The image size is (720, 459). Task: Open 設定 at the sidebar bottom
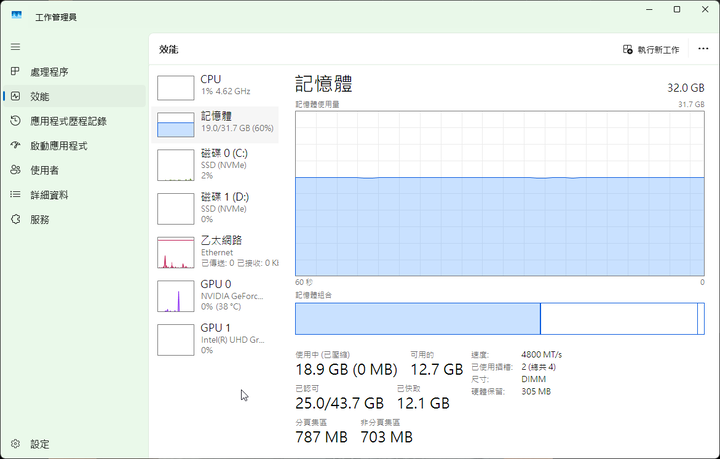pyautogui.click(x=74, y=444)
